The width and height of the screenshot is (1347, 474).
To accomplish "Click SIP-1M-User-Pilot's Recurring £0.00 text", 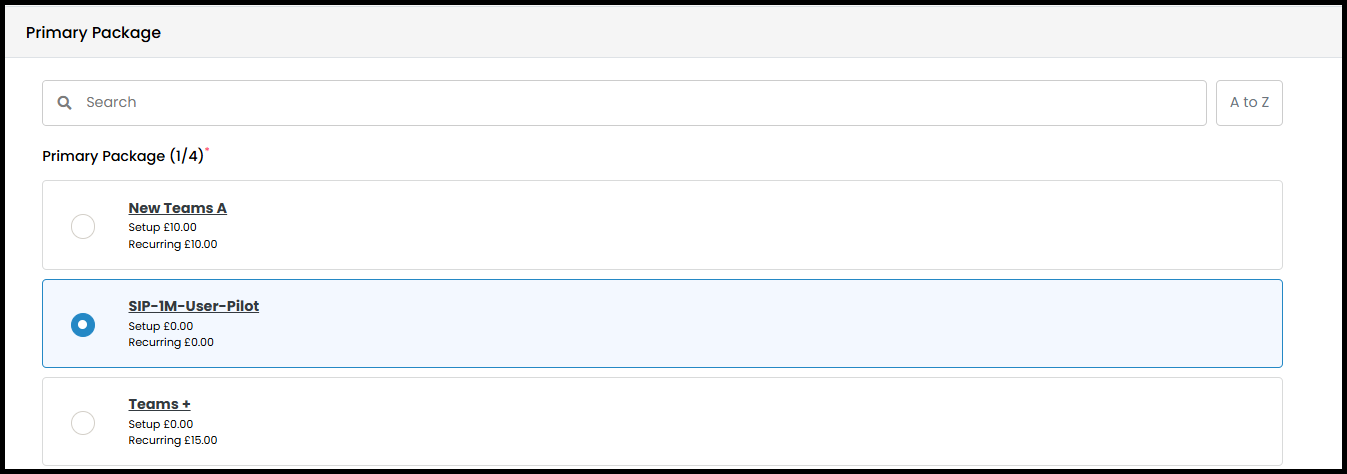I will tap(171, 342).
